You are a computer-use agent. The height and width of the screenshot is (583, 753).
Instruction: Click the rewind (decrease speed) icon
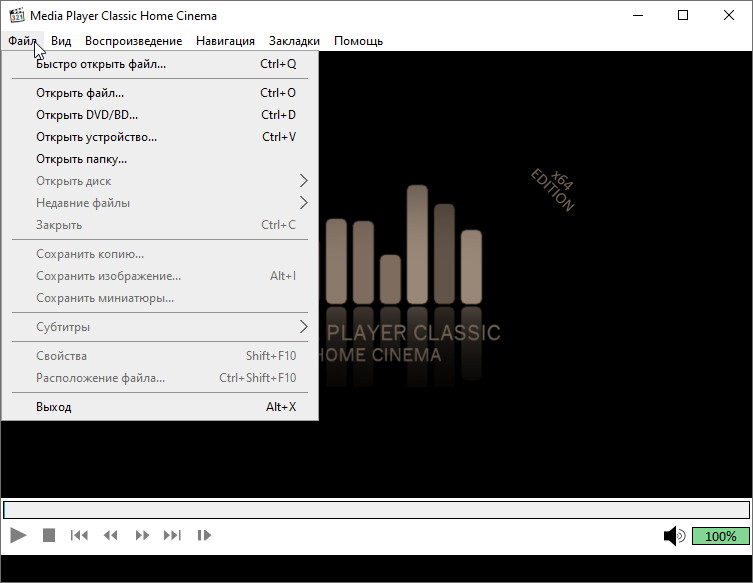(x=111, y=536)
